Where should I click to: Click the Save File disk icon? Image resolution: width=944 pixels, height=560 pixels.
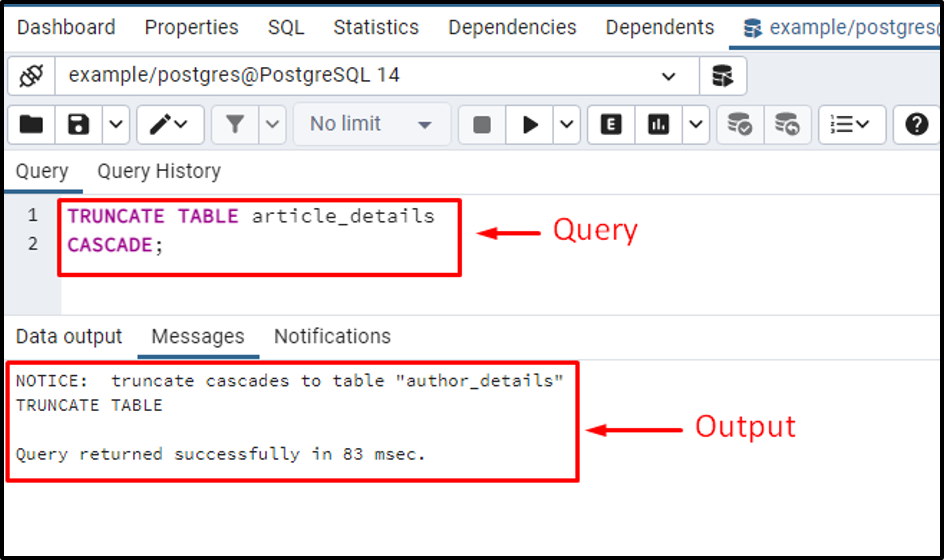pos(78,125)
